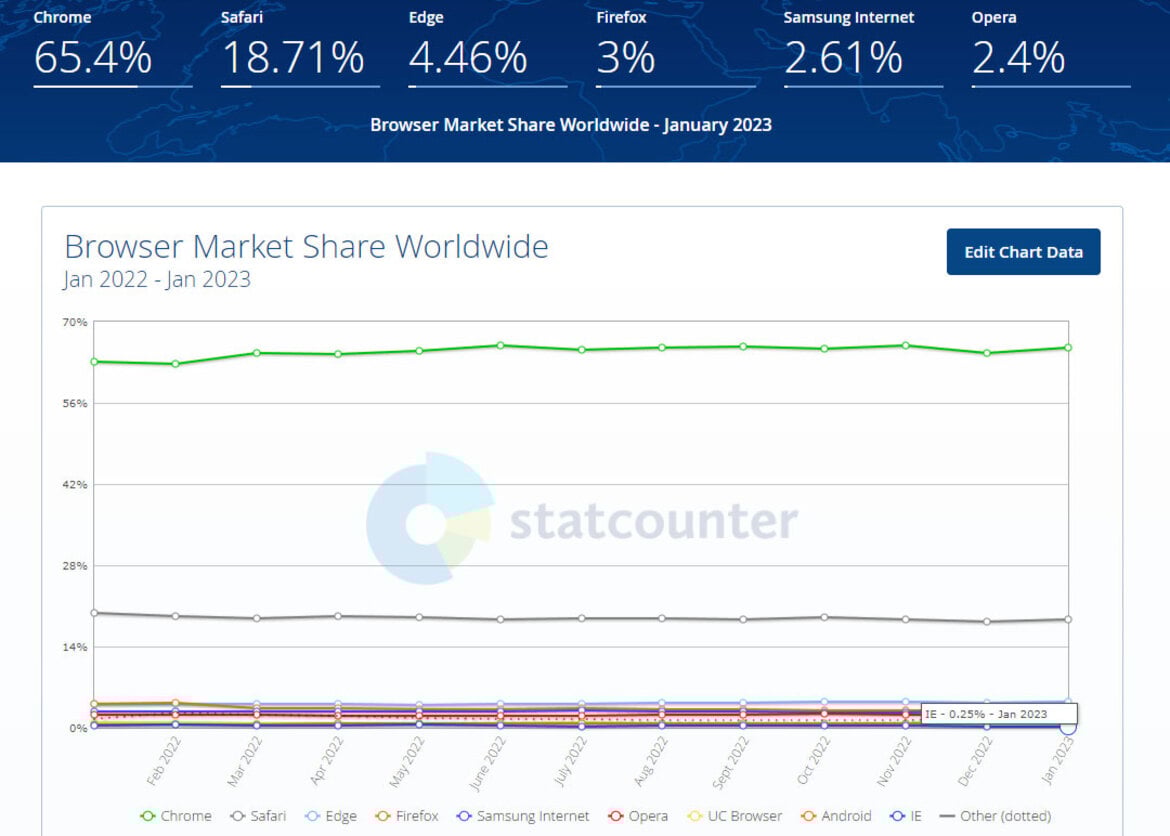The height and width of the screenshot is (836, 1170).
Task: Toggle the IE series in the legend
Action: [x=906, y=816]
